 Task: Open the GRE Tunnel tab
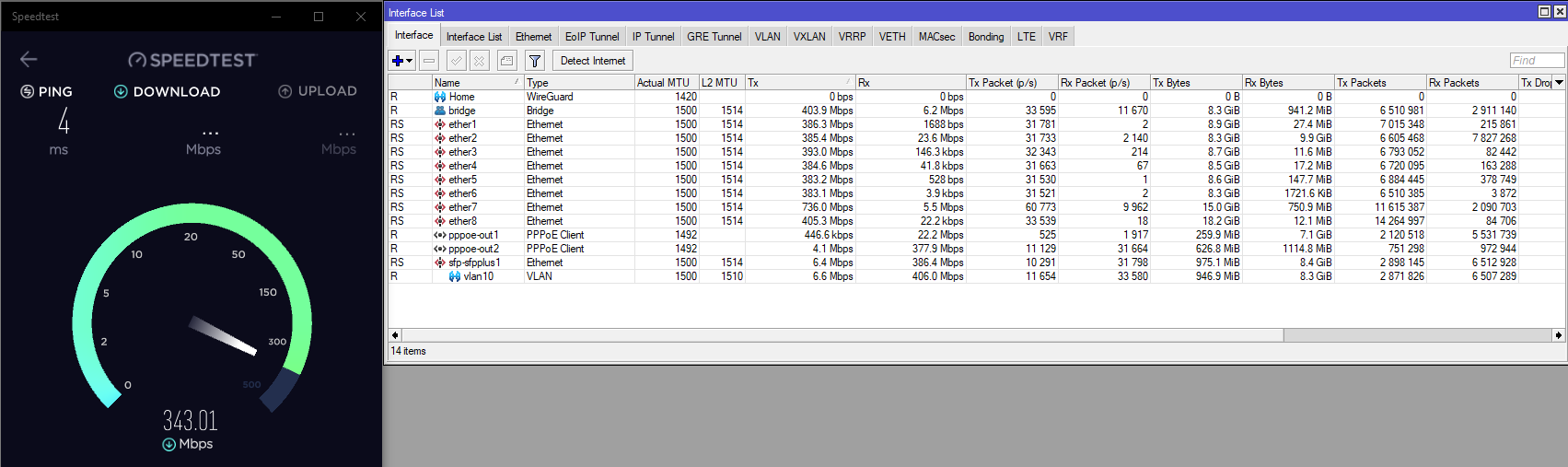click(x=714, y=37)
